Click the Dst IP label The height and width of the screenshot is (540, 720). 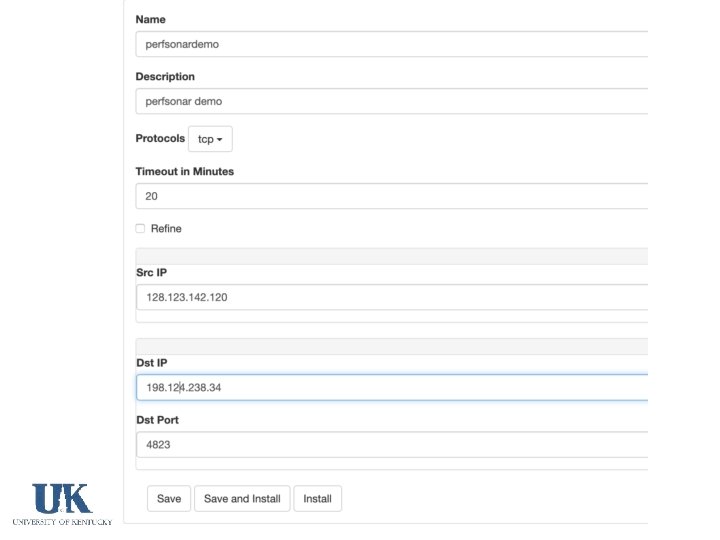coord(152,362)
